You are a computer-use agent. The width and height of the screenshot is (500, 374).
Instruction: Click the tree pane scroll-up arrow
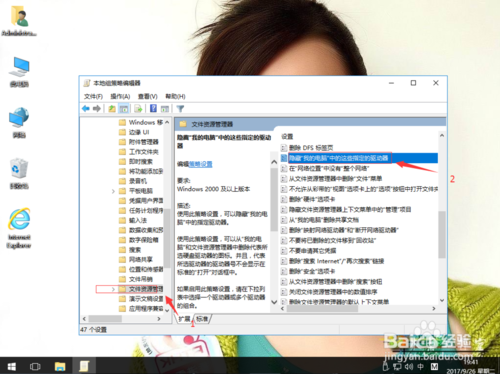pyautogui.click(x=167, y=123)
